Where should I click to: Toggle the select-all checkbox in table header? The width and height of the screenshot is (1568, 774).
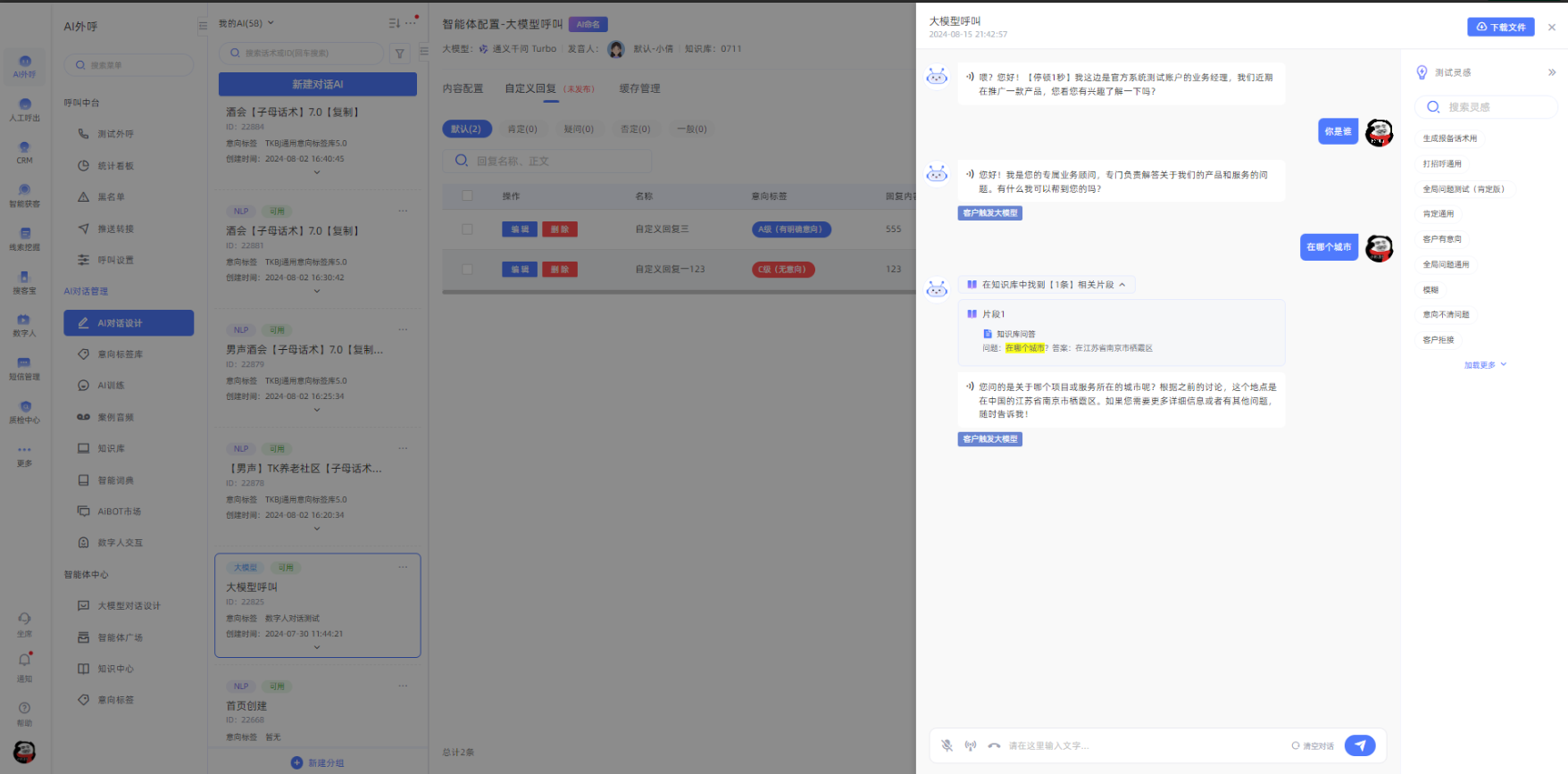point(467,196)
